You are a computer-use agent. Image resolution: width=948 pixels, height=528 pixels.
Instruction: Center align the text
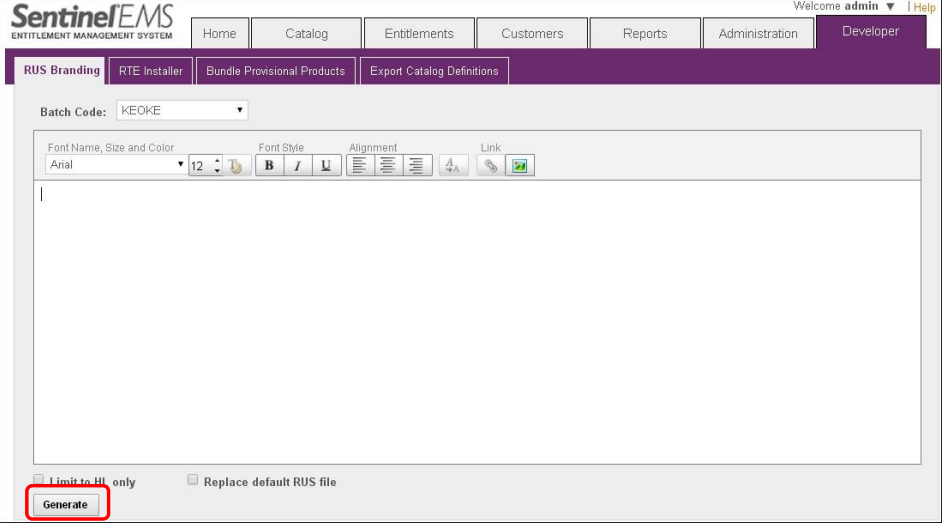[x=389, y=166]
